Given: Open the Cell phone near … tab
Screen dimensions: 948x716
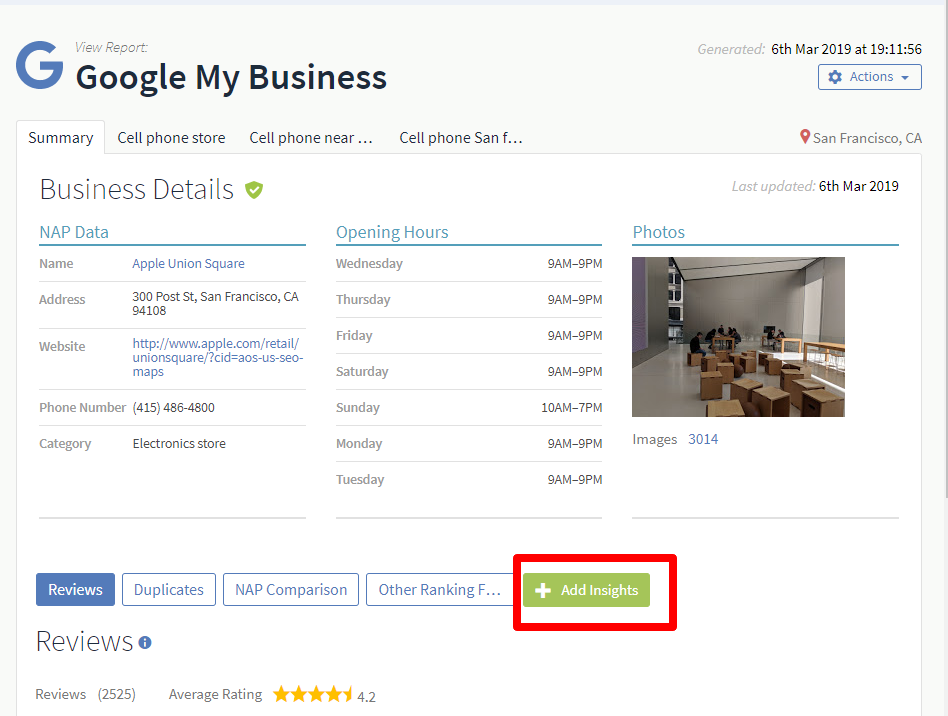Looking at the screenshot, I should point(311,138).
